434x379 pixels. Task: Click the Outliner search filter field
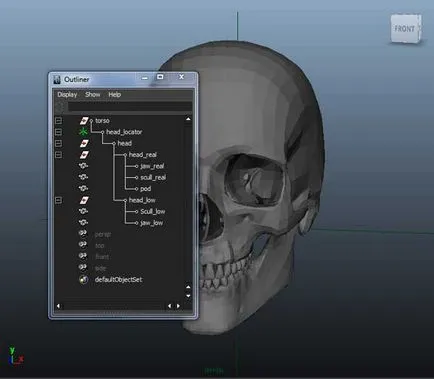click(x=129, y=107)
